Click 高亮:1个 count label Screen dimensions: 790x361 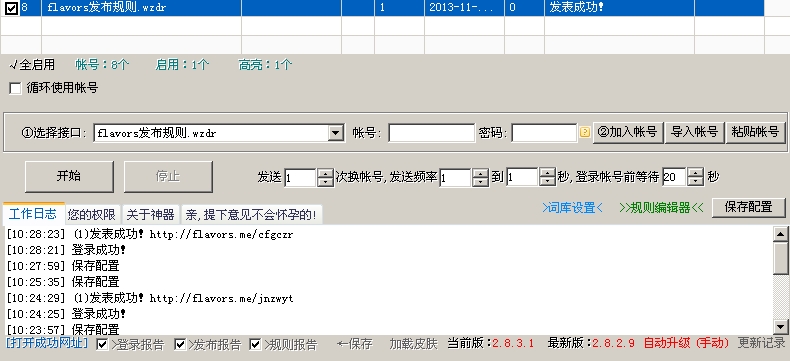pos(265,65)
